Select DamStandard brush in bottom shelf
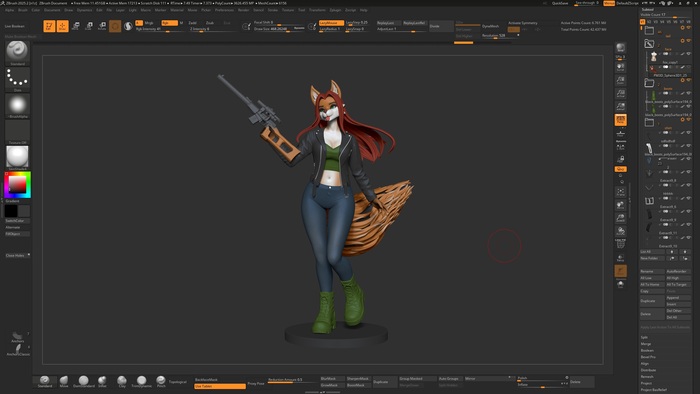The width and height of the screenshot is (700, 394). [83, 382]
